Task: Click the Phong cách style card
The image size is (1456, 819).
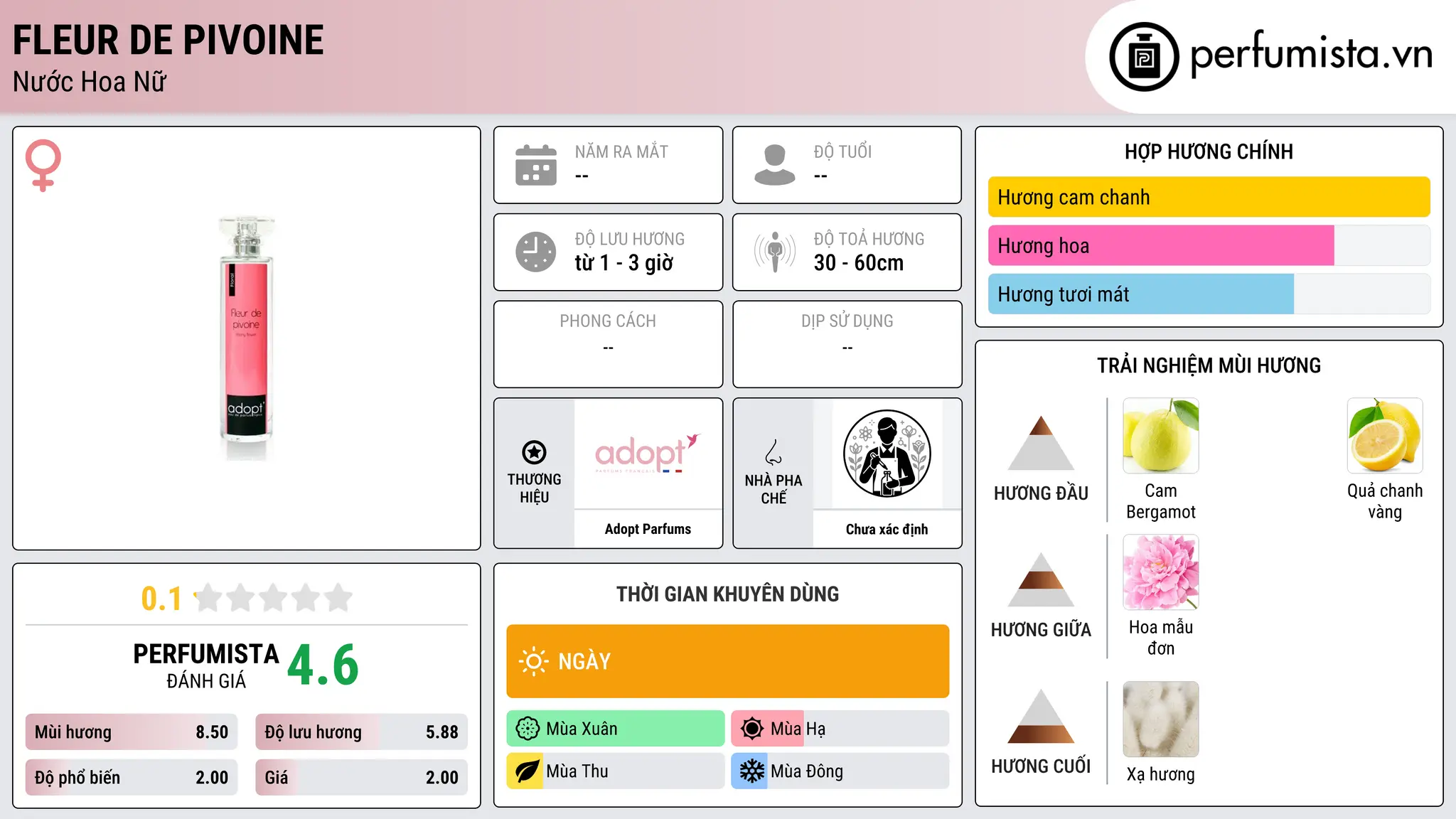Action: pyautogui.click(x=608, y=344)
